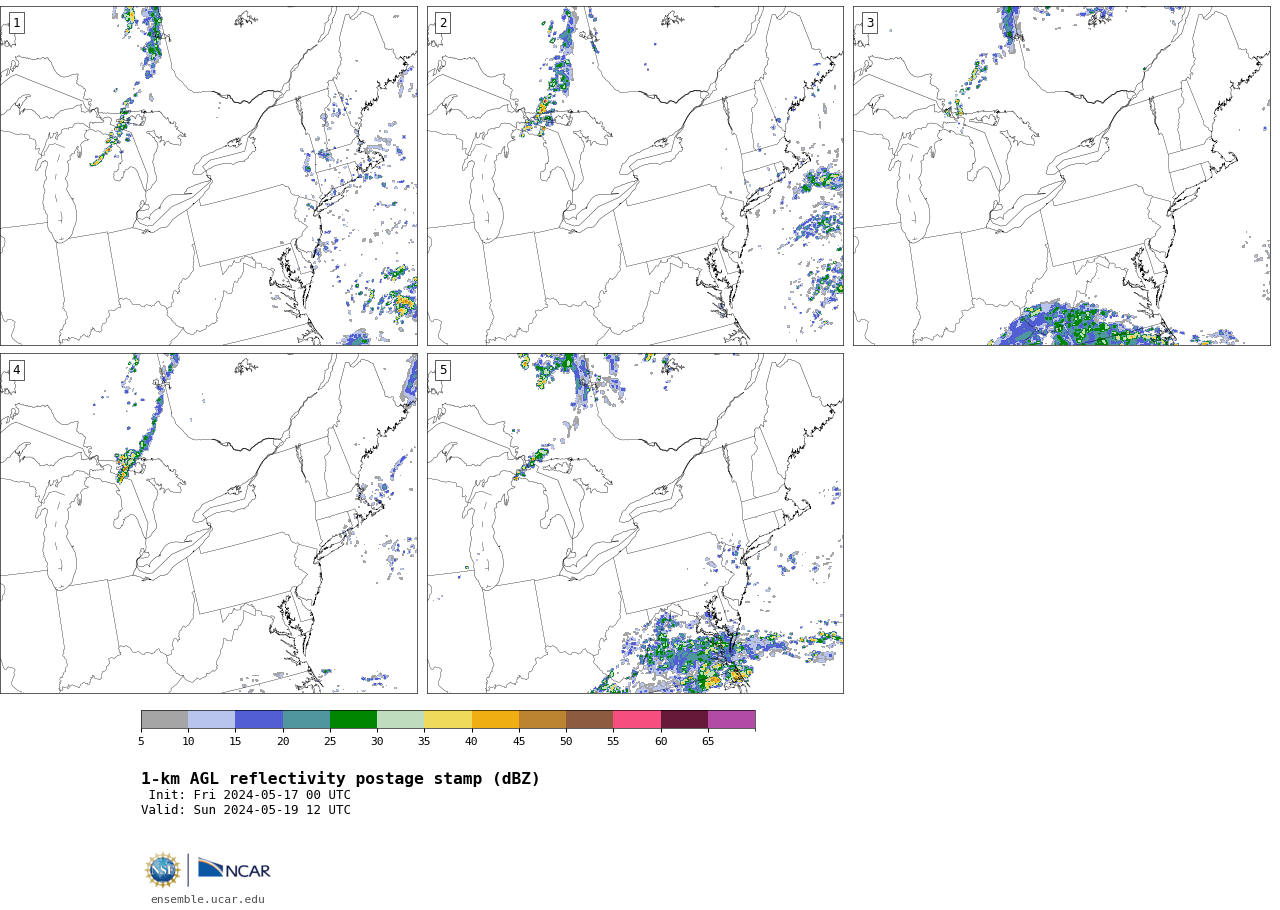Open ensemble member 3 reflectivity map
The image size is (1280, 910).
point(1061,176)
